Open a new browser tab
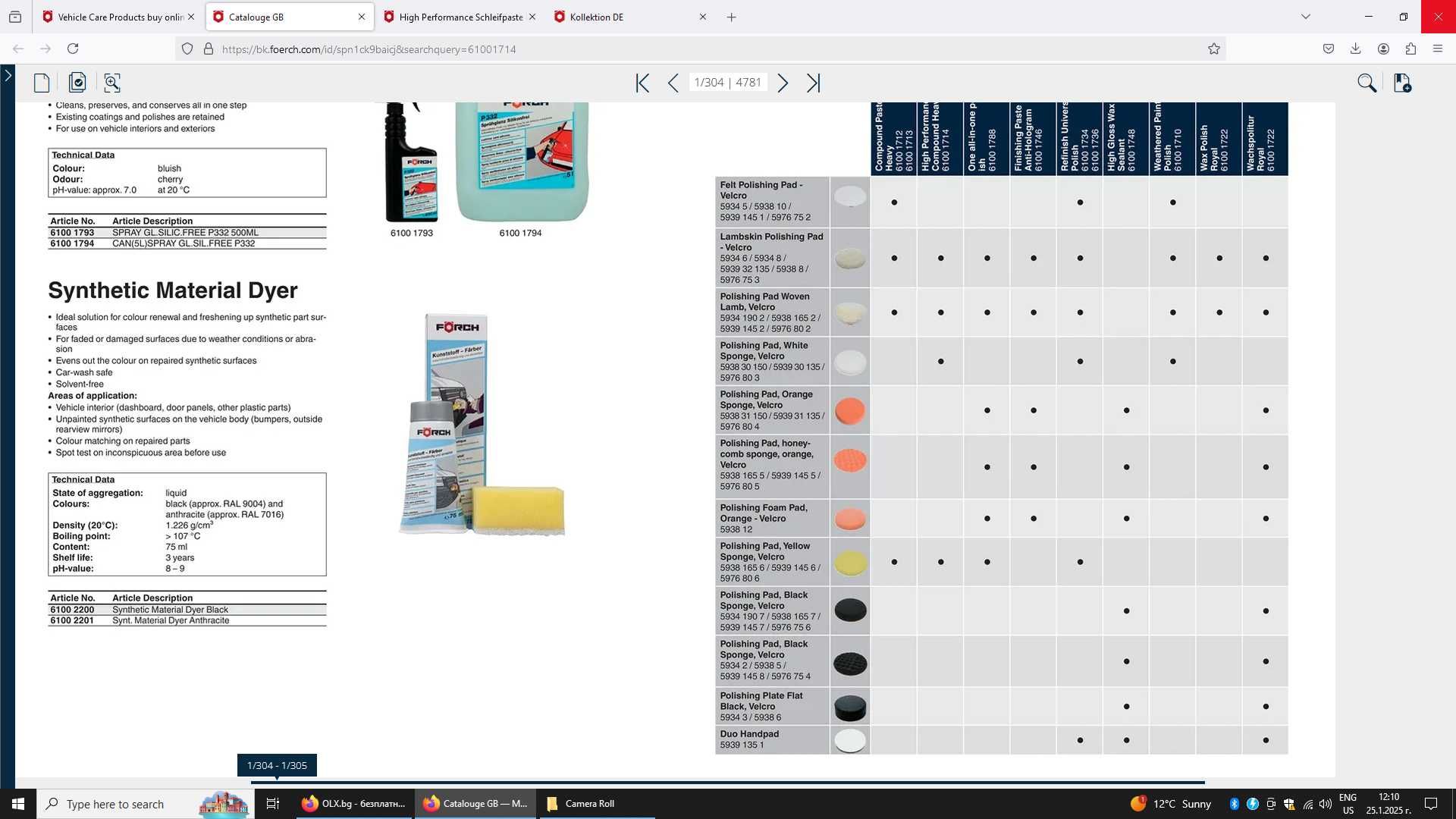The image size is (1456, 819). click(732, 17)
